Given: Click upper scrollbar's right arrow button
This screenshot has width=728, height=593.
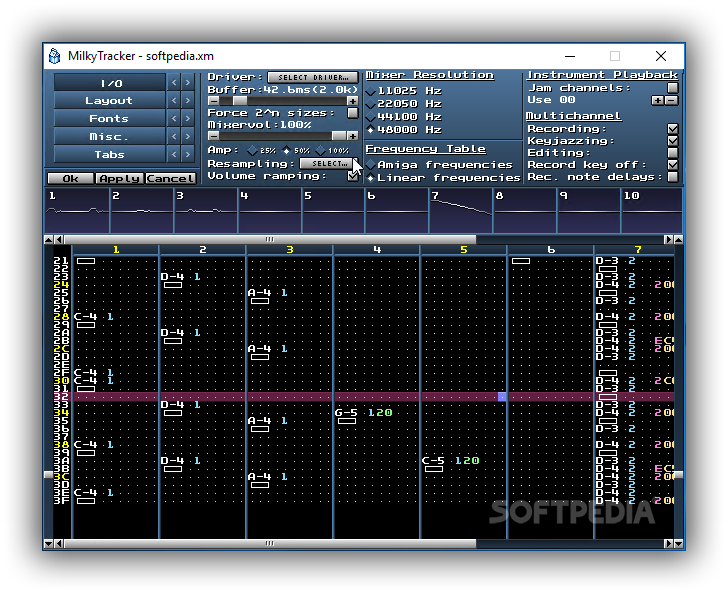Looking at the screenshot, I should pos(668,240).
